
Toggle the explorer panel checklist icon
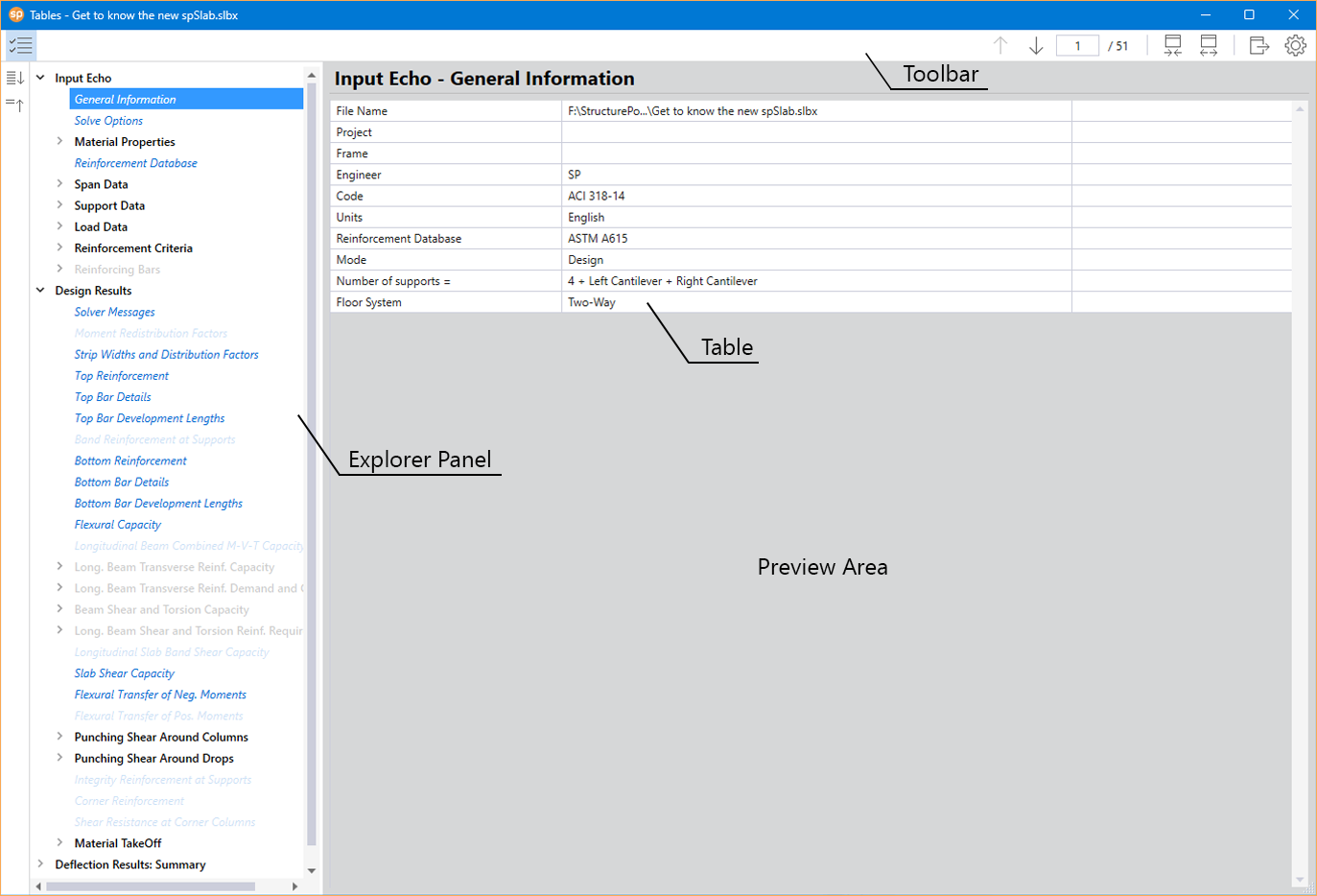point(20,45)
